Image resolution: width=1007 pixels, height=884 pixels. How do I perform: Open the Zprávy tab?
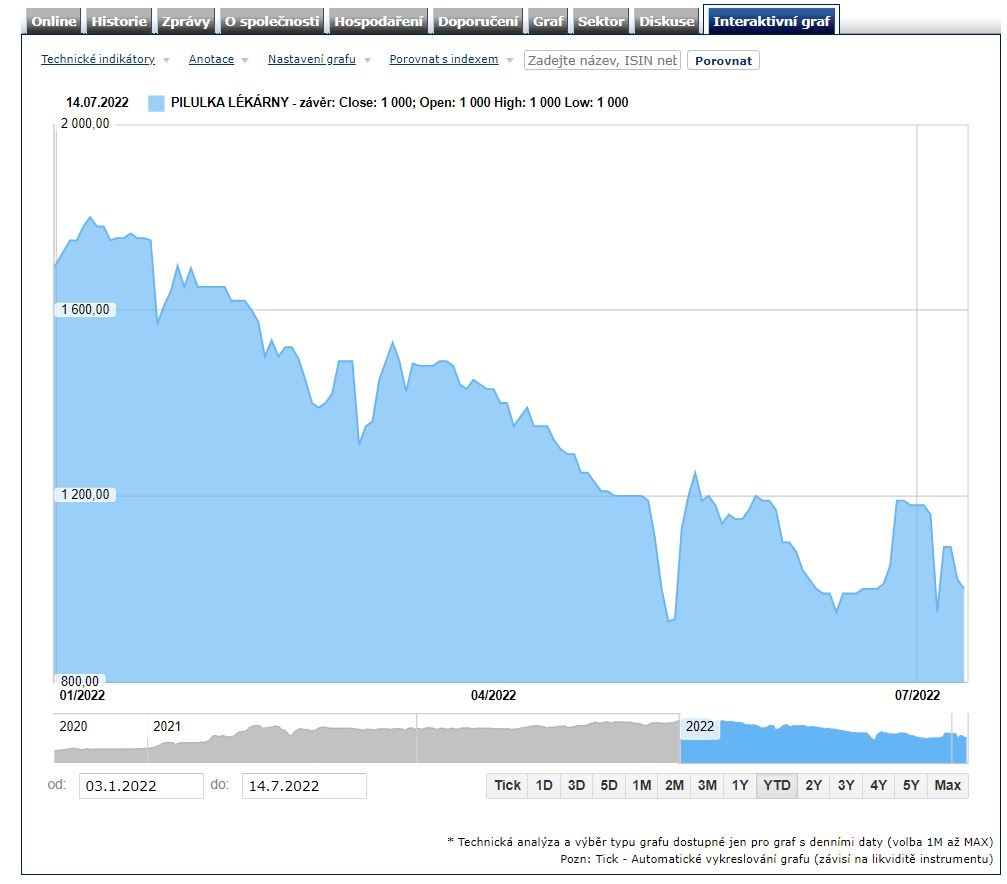[186, 21]
